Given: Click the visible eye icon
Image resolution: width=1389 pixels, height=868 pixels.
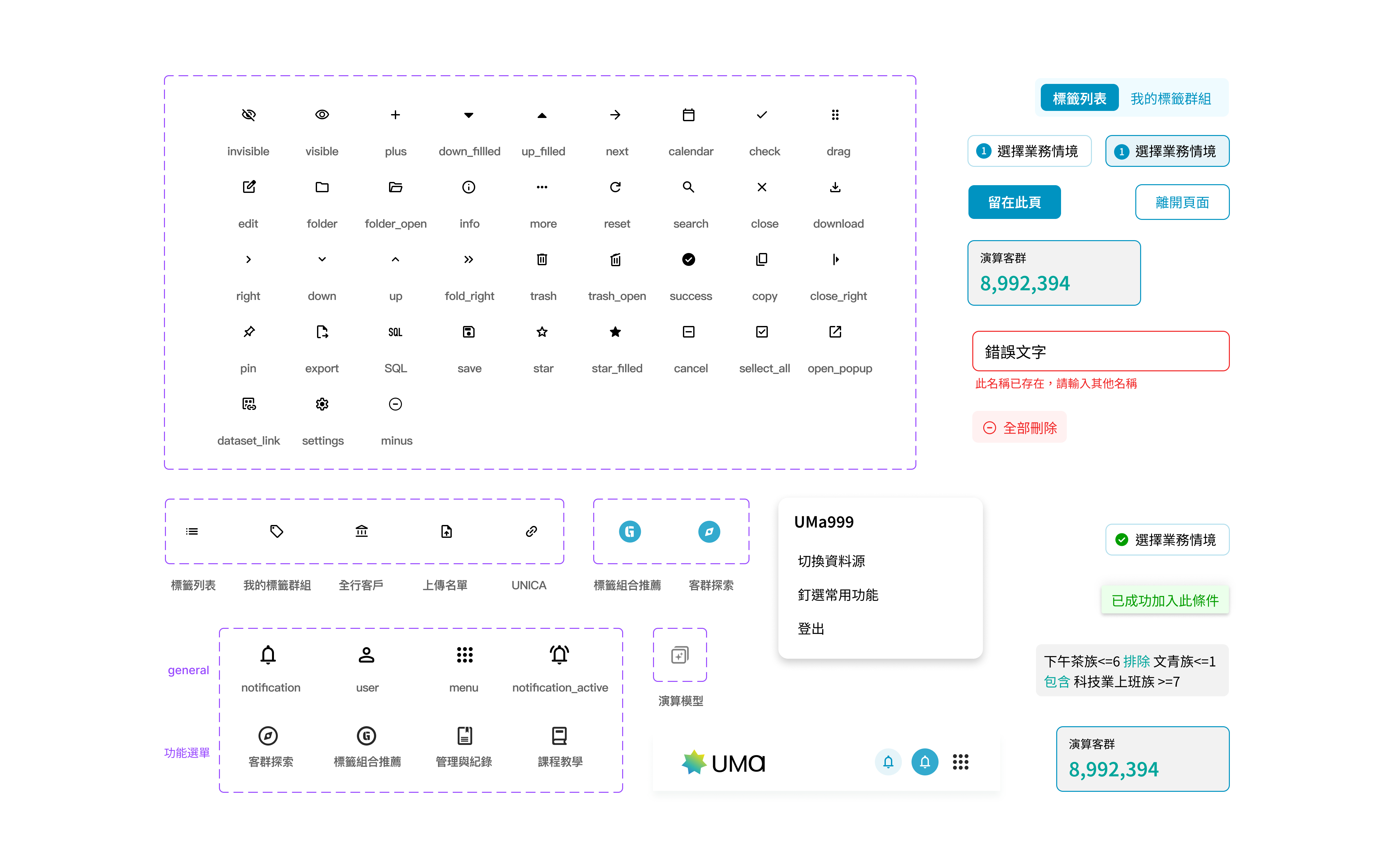Looking at the screenshot, I should pos(322,115).
